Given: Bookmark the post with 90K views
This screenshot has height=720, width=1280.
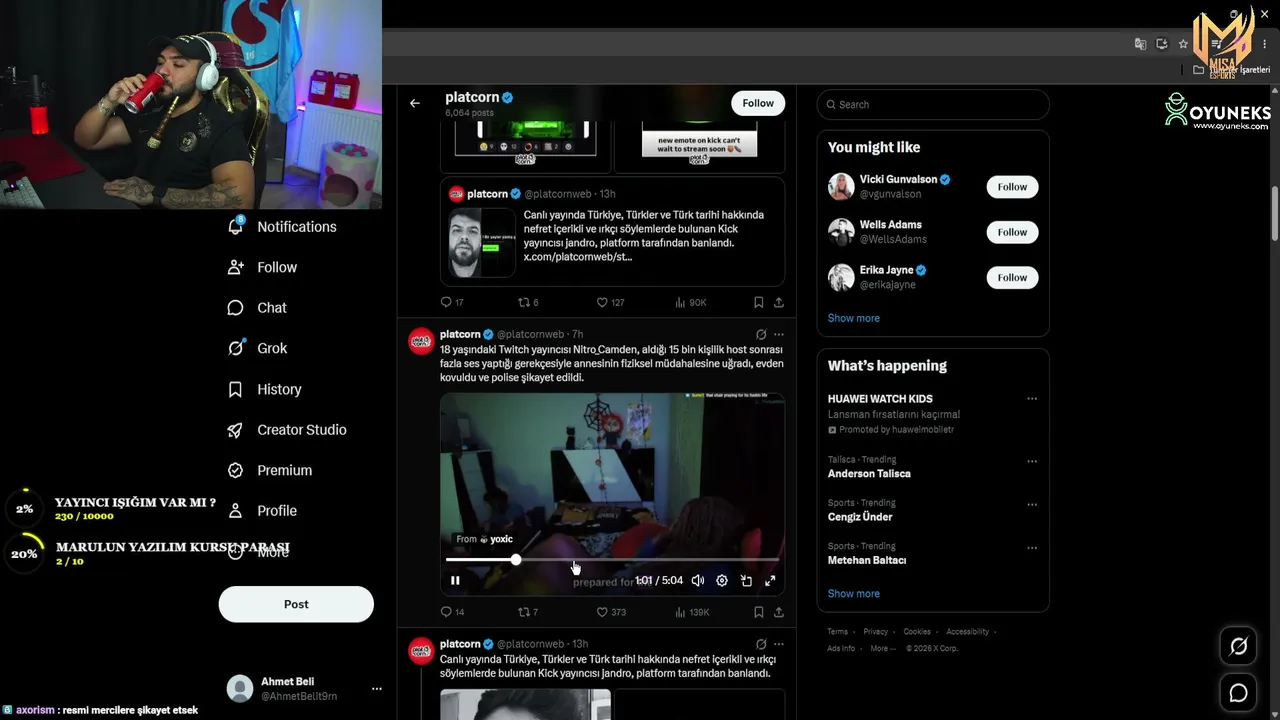Looking at the screenshot, I should tap(759, 302).
